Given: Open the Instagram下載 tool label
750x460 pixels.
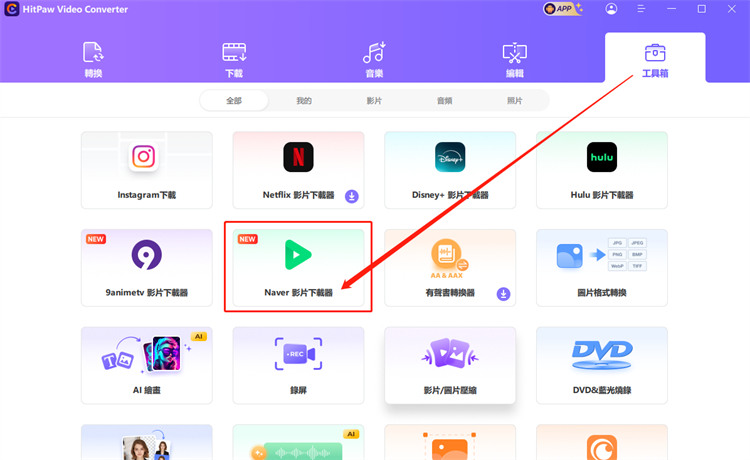Looking at the screenshot, I should (146, 195).
